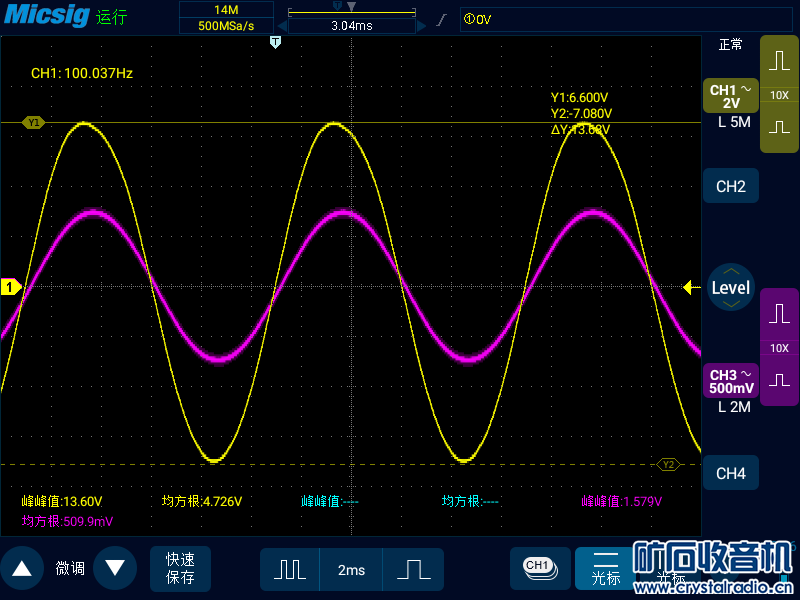This screenshot has height=600, width=800.
Task: Increase timebase with the single-pulse icon
Action: point(413,569)
